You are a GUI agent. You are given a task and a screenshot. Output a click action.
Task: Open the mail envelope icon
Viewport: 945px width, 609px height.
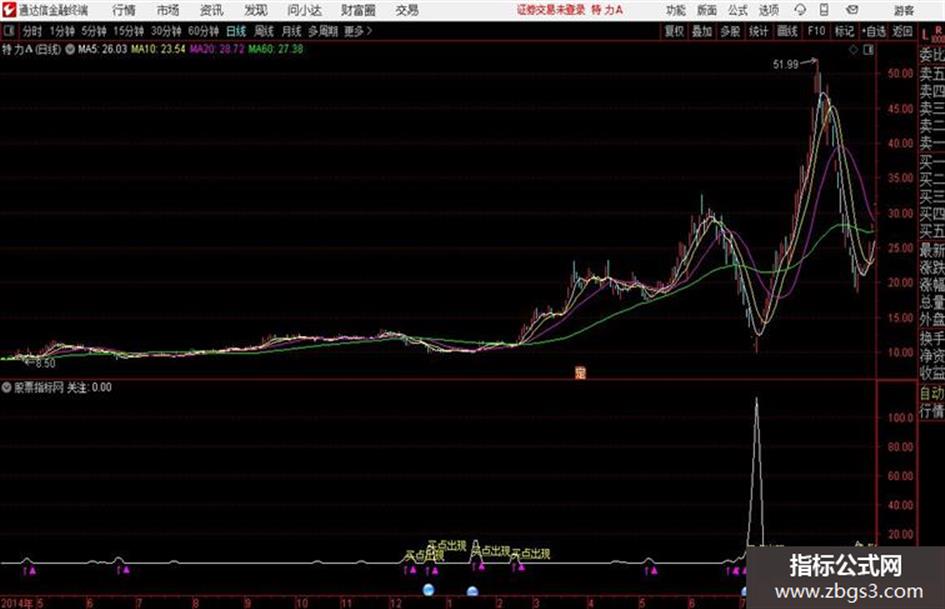click(852, 10)
